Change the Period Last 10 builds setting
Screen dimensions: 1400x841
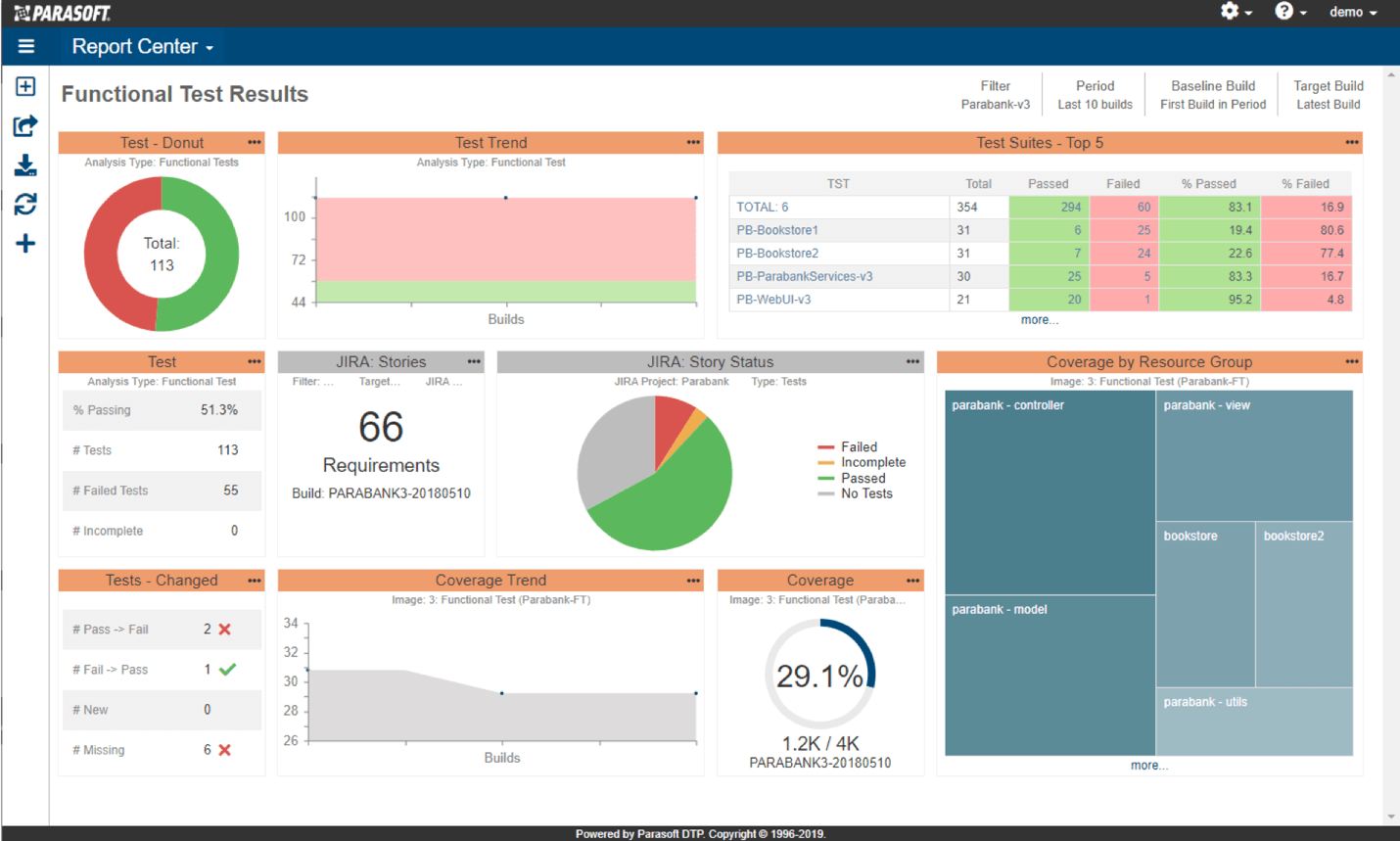[1095, 95]
